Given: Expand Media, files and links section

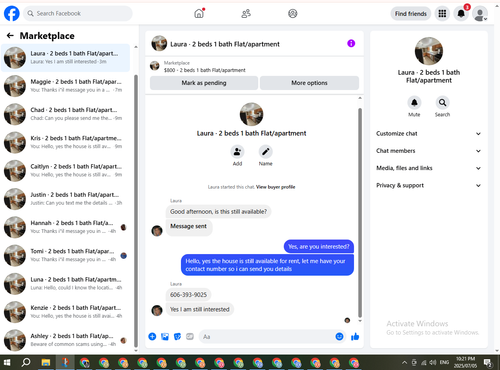Looking at the screenshot, I should (429, 168).
